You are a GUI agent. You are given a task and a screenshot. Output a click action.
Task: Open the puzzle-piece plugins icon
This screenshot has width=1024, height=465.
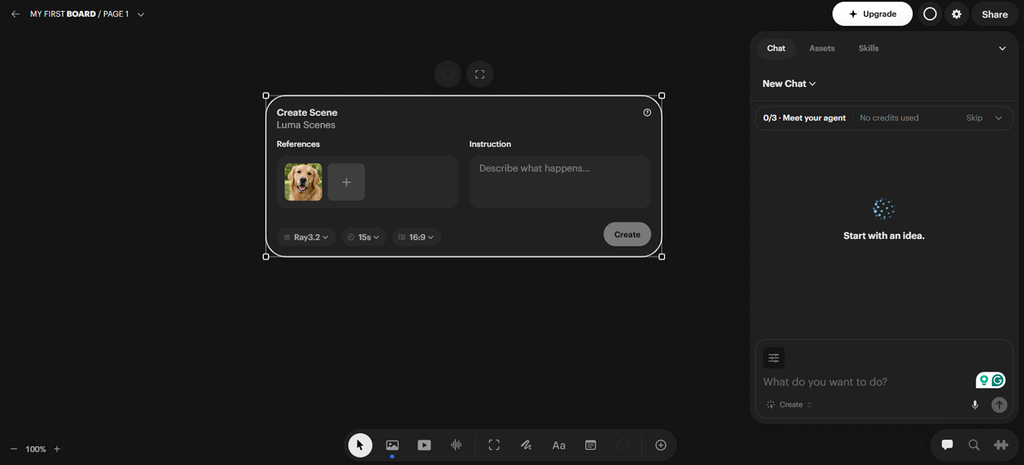[1000, 445]
